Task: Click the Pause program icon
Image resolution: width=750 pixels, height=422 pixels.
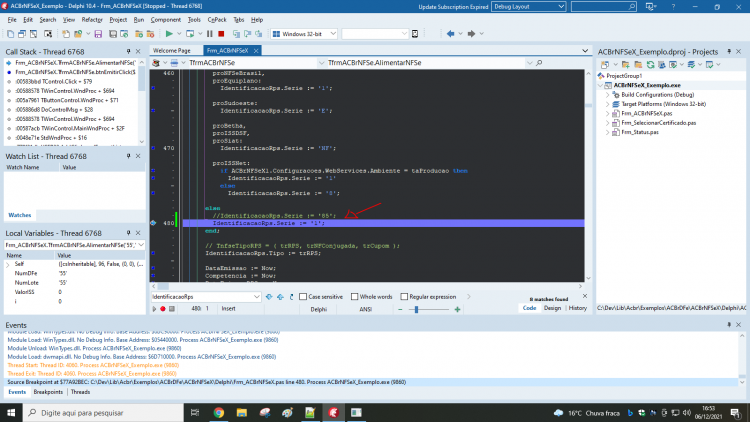Action: click(210, 34)
